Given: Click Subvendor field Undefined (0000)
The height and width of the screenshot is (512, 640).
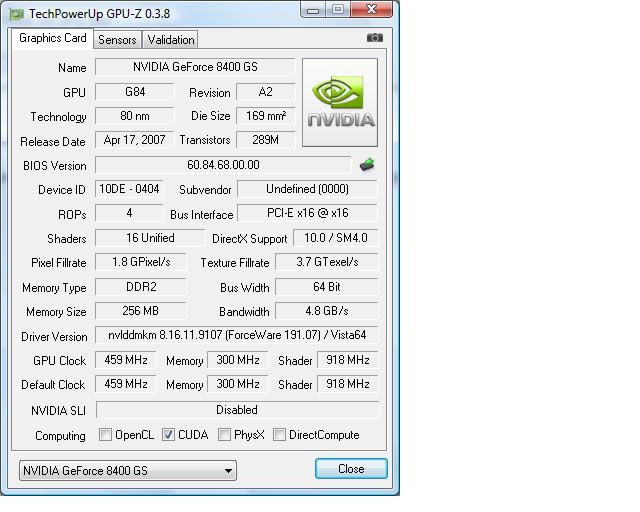Looking at the screenshot, I should (x=307, y=189).
